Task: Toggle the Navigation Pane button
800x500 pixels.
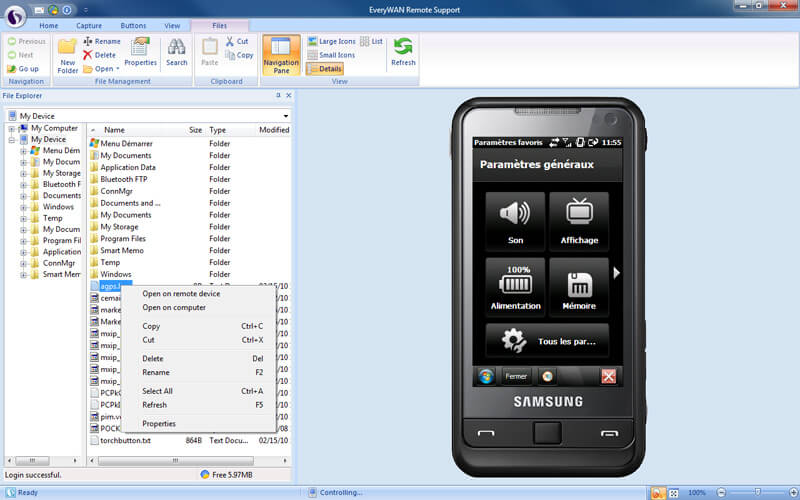Action: 281,56
